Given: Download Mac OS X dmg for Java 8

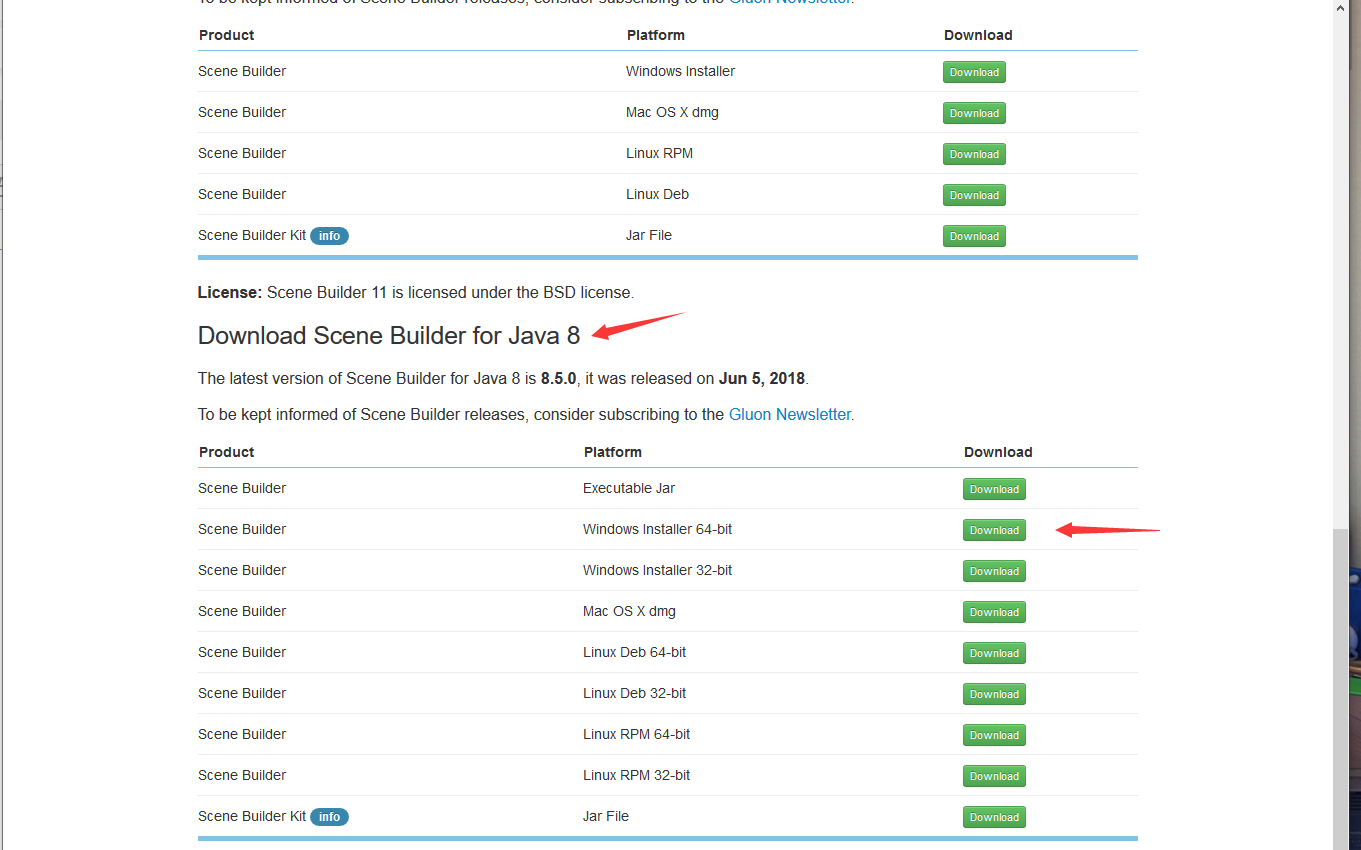Looking at the screenshot, I should click(993, 611).
